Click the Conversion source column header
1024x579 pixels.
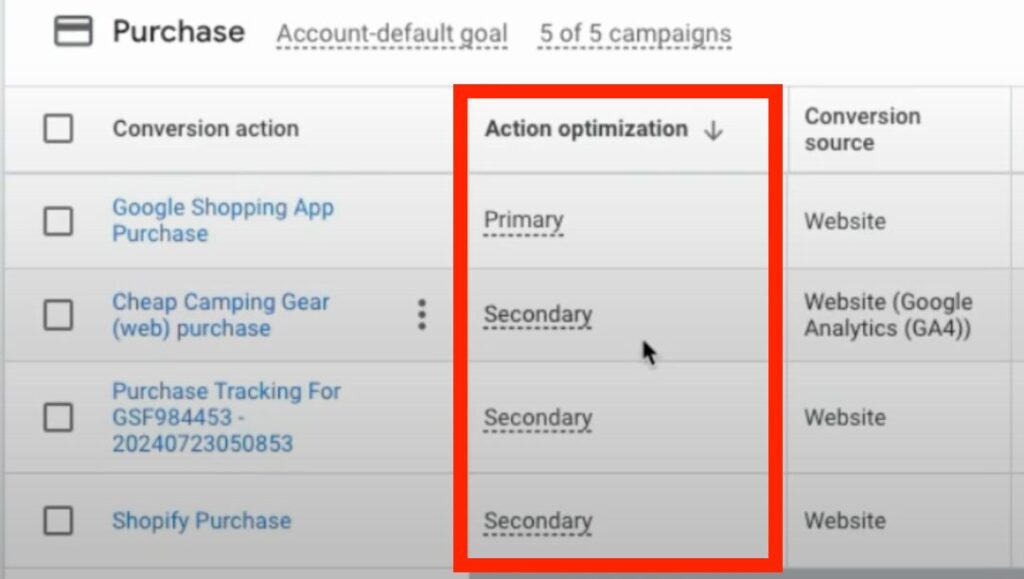(x=862, y=129)
